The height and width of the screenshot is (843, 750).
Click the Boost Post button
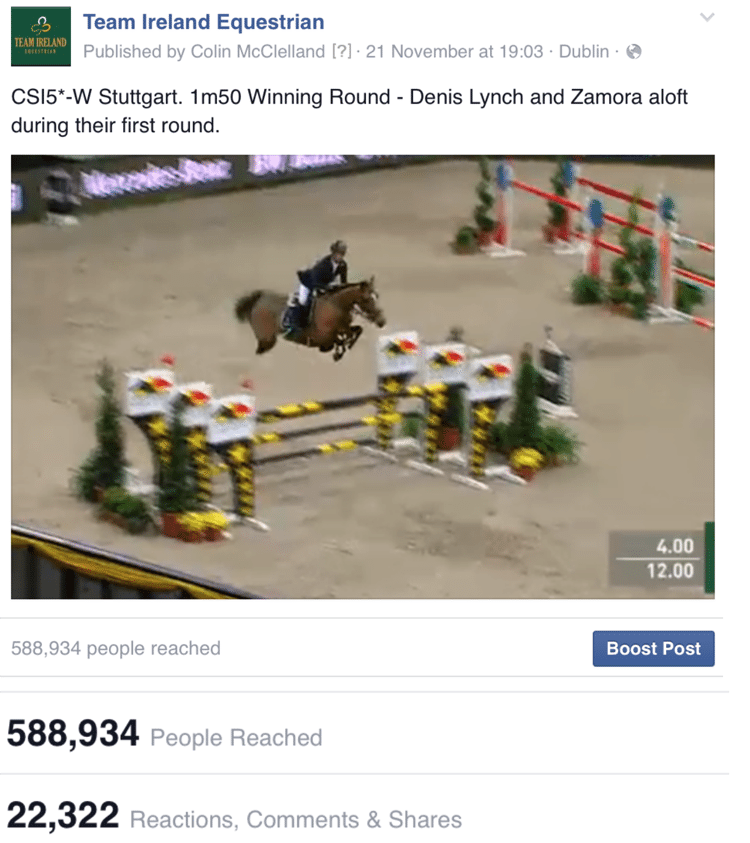click(x=653, y=648)
